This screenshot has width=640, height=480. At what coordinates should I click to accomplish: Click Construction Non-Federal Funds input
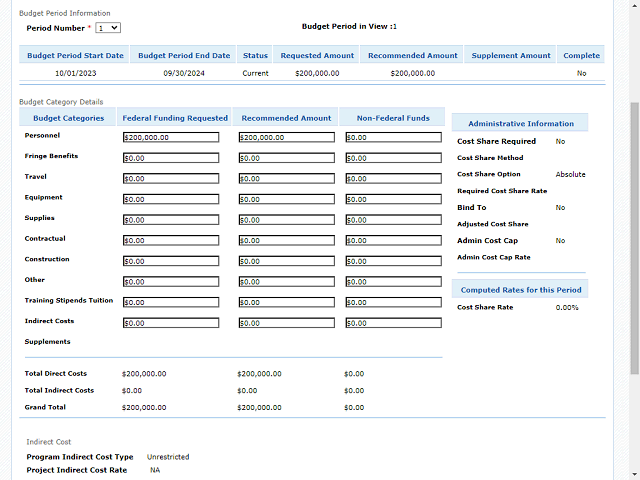(x=392, y=261)
